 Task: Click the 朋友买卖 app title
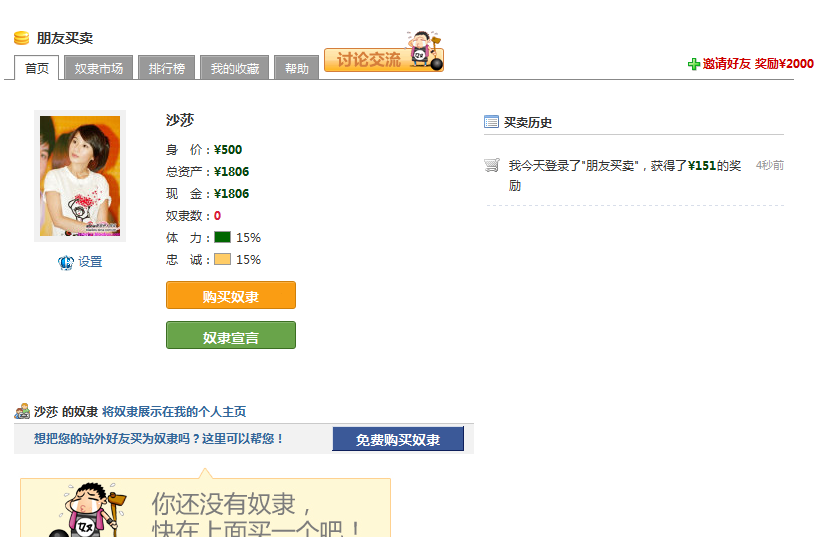64,38
